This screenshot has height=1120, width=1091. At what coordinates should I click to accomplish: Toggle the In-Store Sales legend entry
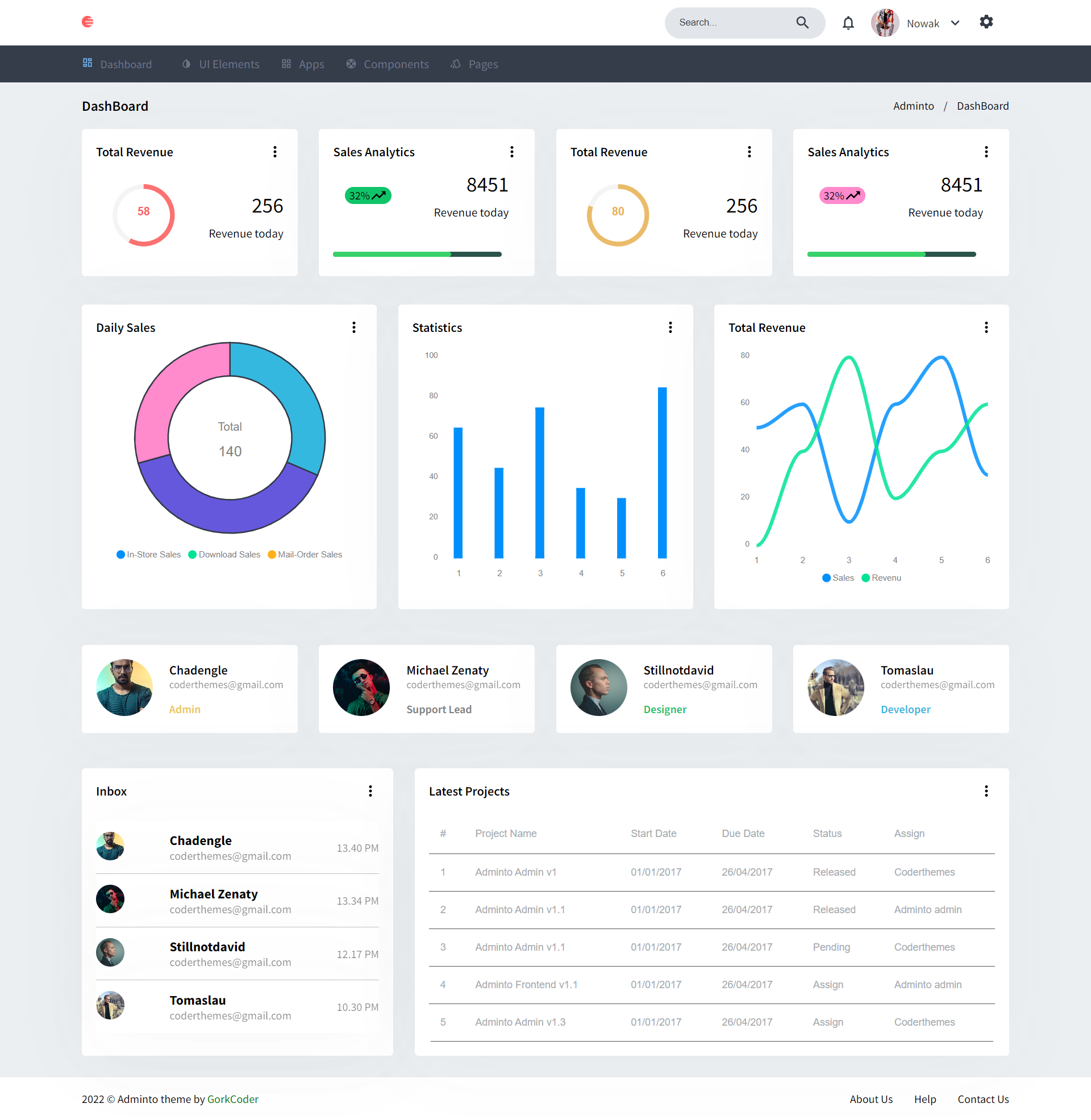coord(148,554)
